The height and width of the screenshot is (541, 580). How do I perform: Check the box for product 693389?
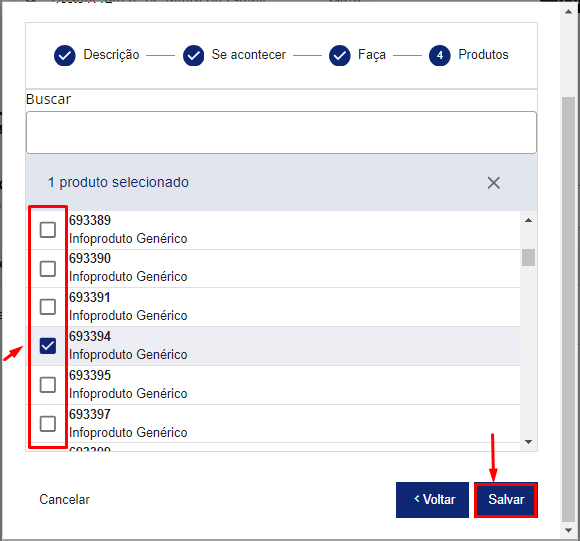coord(48,230)
